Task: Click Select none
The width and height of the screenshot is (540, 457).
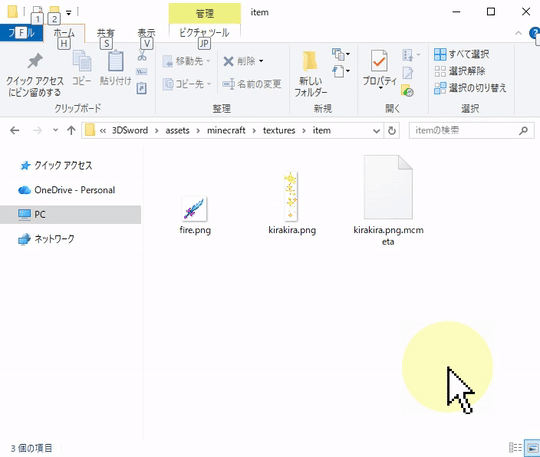Action: pos(459,71)
